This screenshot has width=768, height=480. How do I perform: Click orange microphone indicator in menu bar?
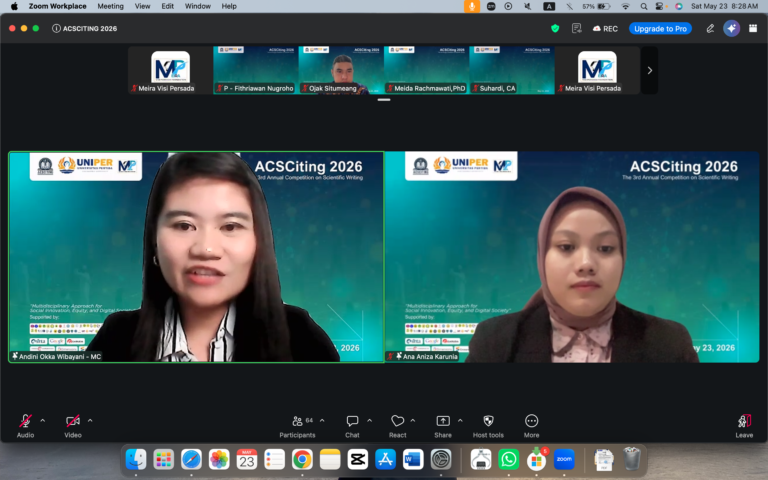tap(472, 6)
